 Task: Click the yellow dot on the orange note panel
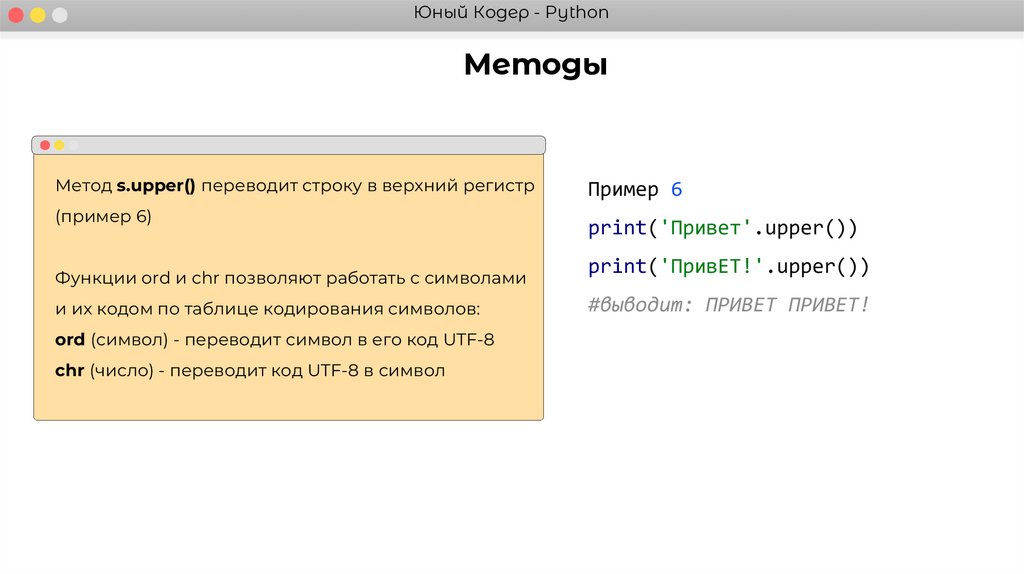59,145
